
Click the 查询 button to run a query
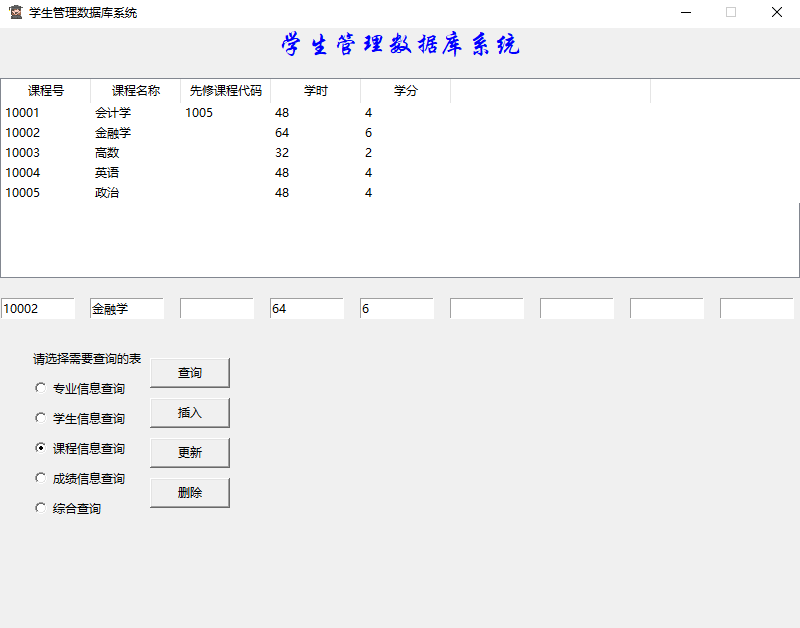[x=189, y=372]
